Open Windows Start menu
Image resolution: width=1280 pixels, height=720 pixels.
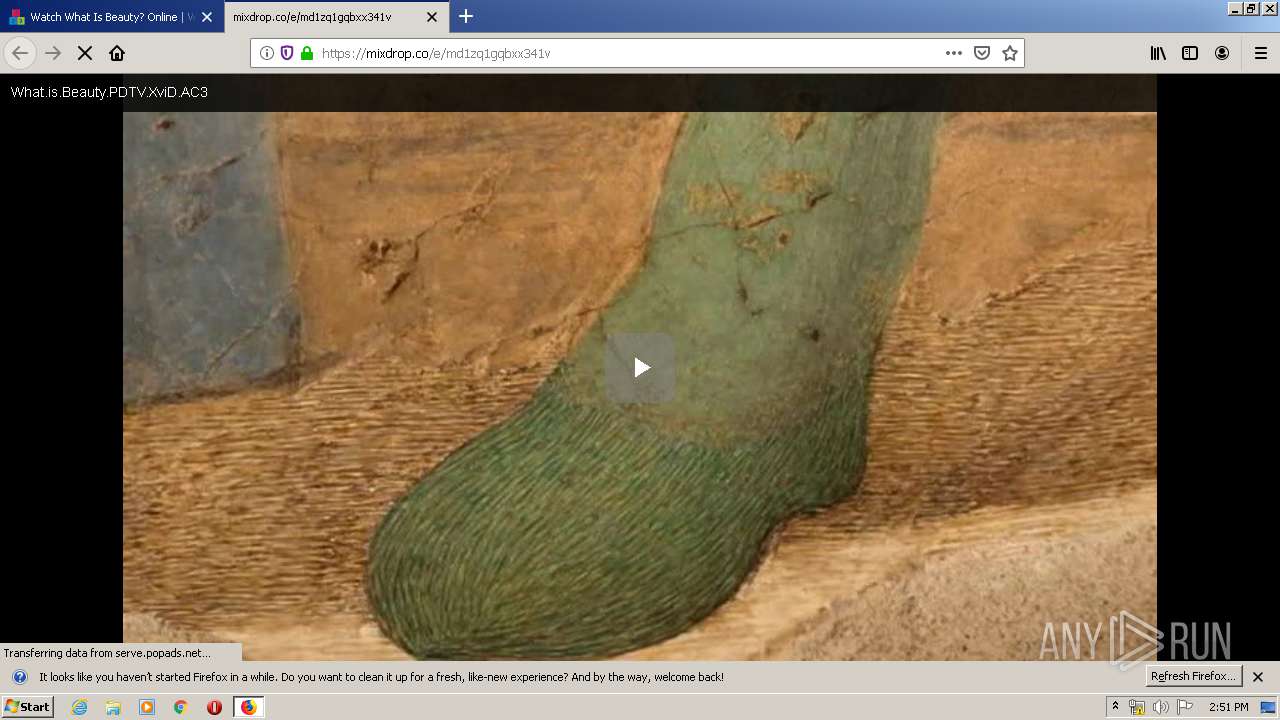[27, 707]
